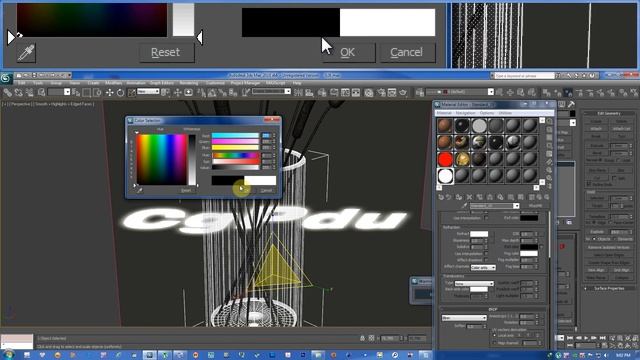640x360 pixels.
Task: Open Material Editor Options side icon
Action: click(x=549, y=170)
